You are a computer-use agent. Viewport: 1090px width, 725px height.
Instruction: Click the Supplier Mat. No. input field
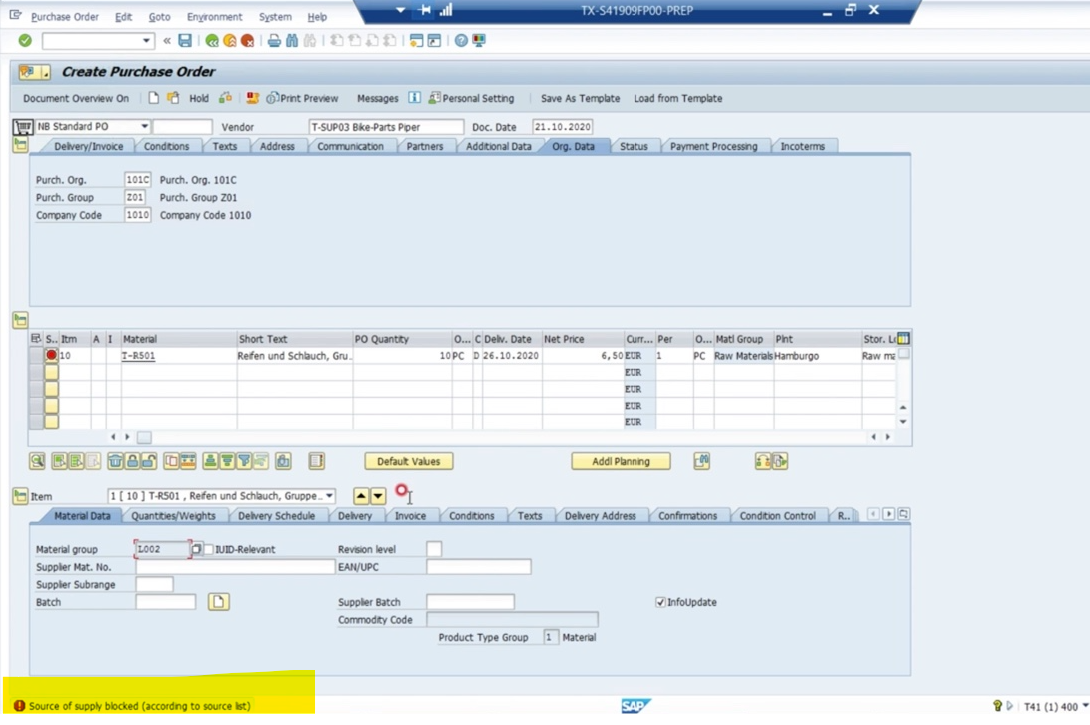pyautogui.click(x=235, y=567)
